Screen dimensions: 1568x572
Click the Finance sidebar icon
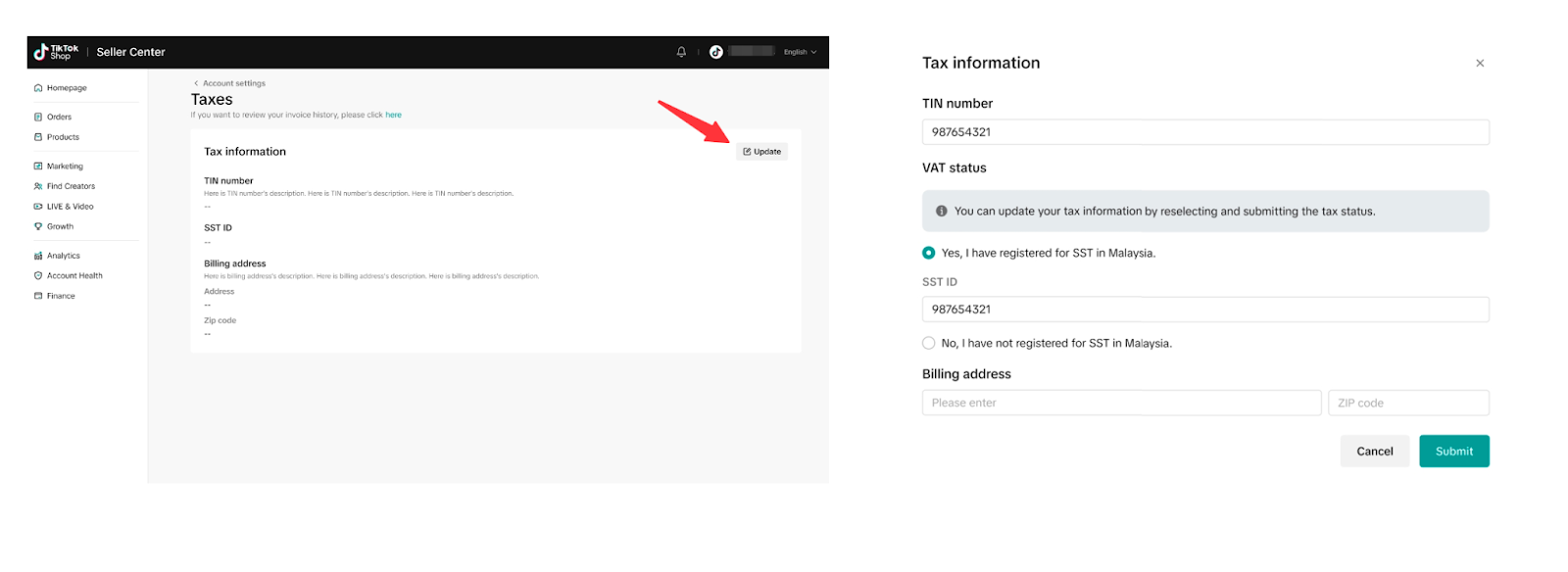point(38,296)
